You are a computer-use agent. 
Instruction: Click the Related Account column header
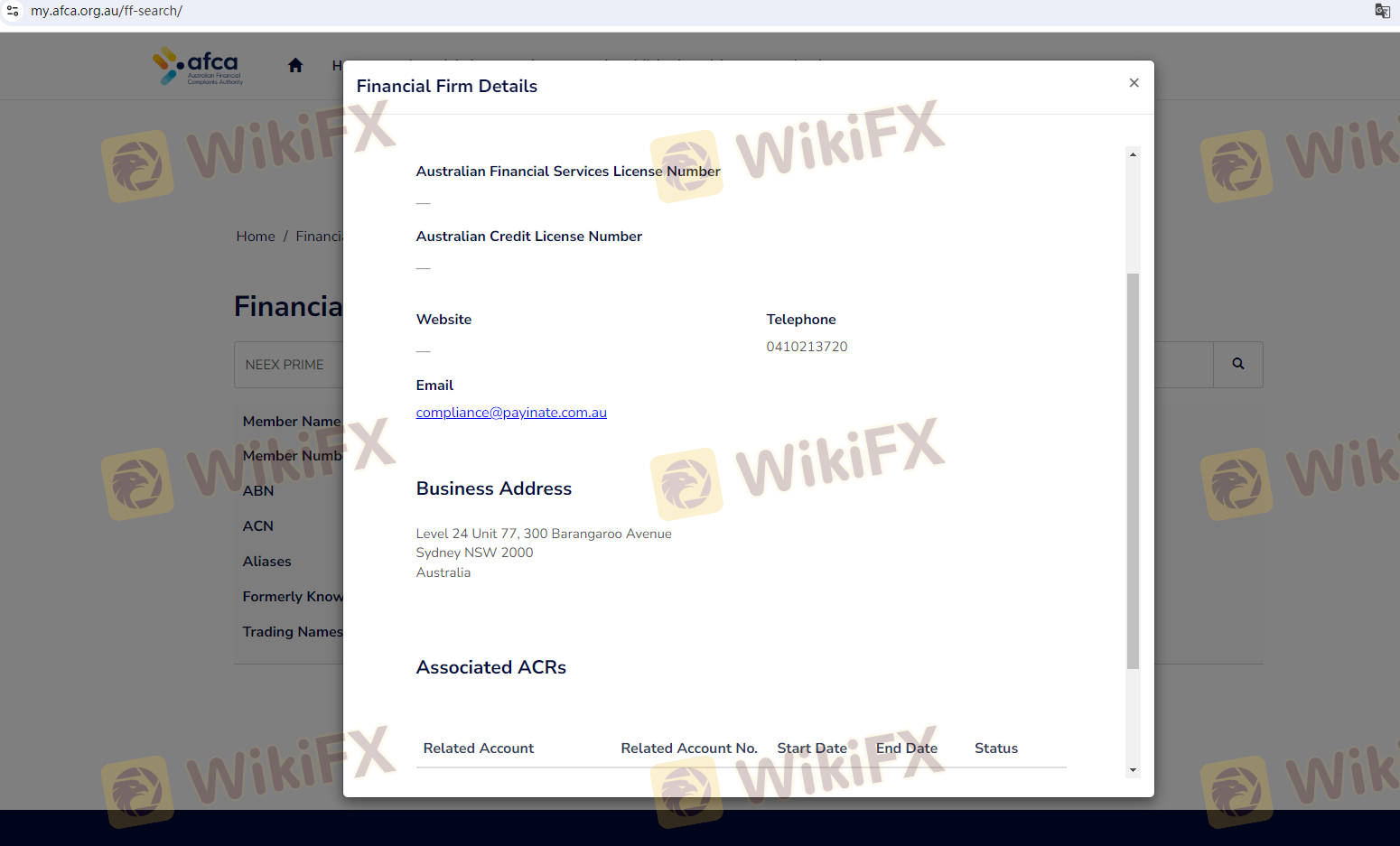[x=478, y=748]
